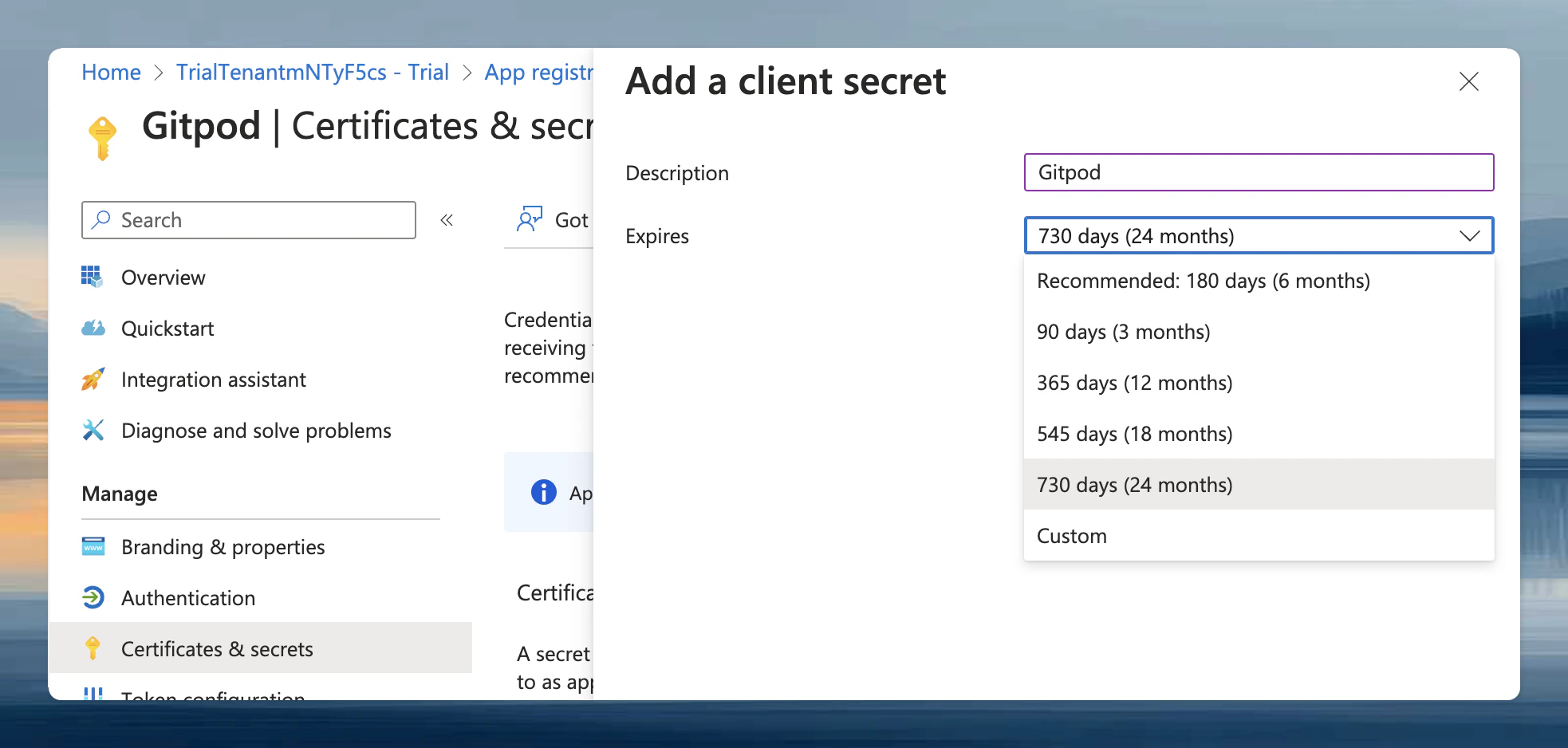The width and height of the screenshot is (1568, 748).
Task: Click the Integration assistant rocket icon
Action: click(93, 380)
